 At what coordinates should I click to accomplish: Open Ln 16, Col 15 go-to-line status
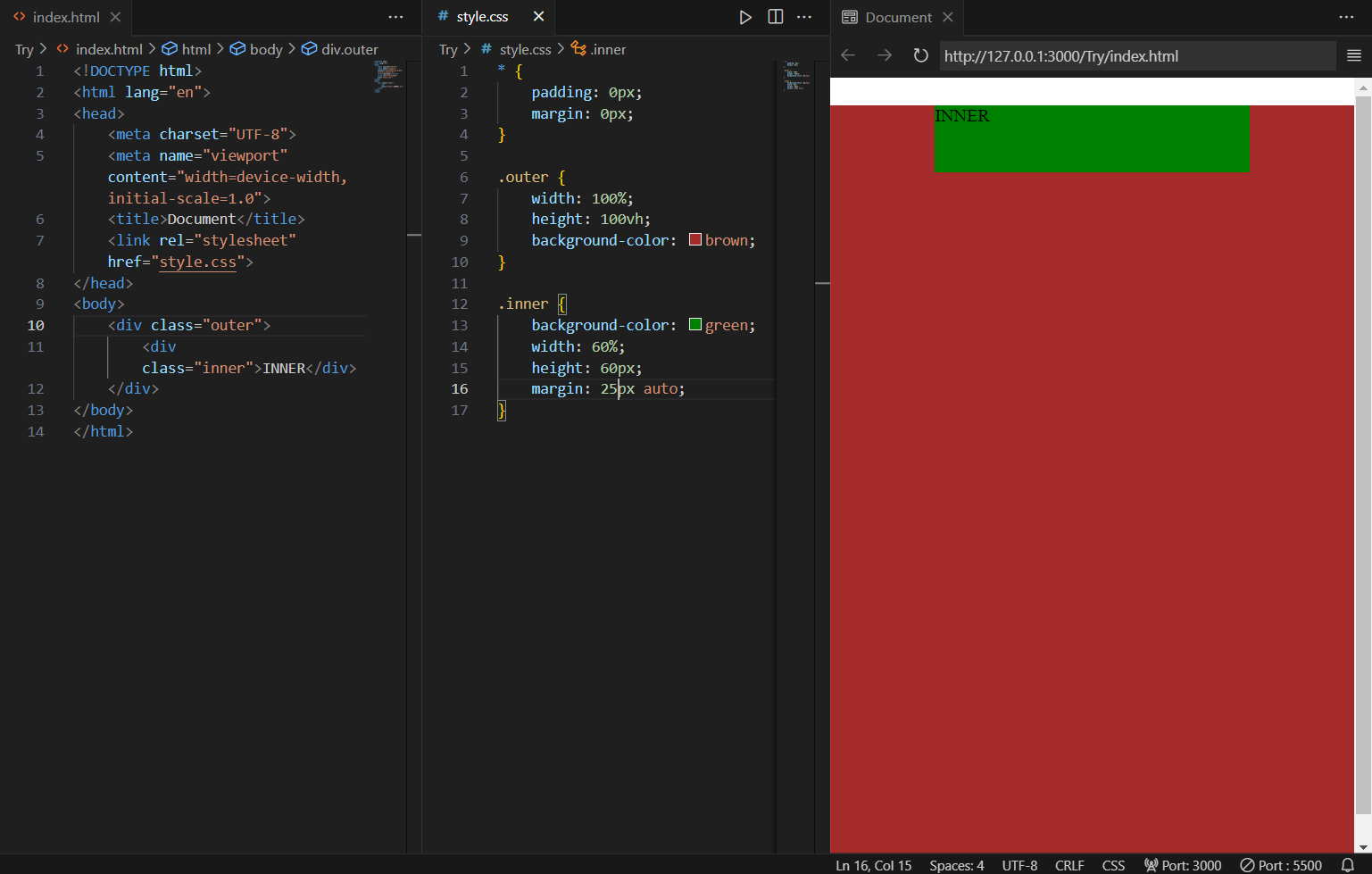[x=873, y=865]
